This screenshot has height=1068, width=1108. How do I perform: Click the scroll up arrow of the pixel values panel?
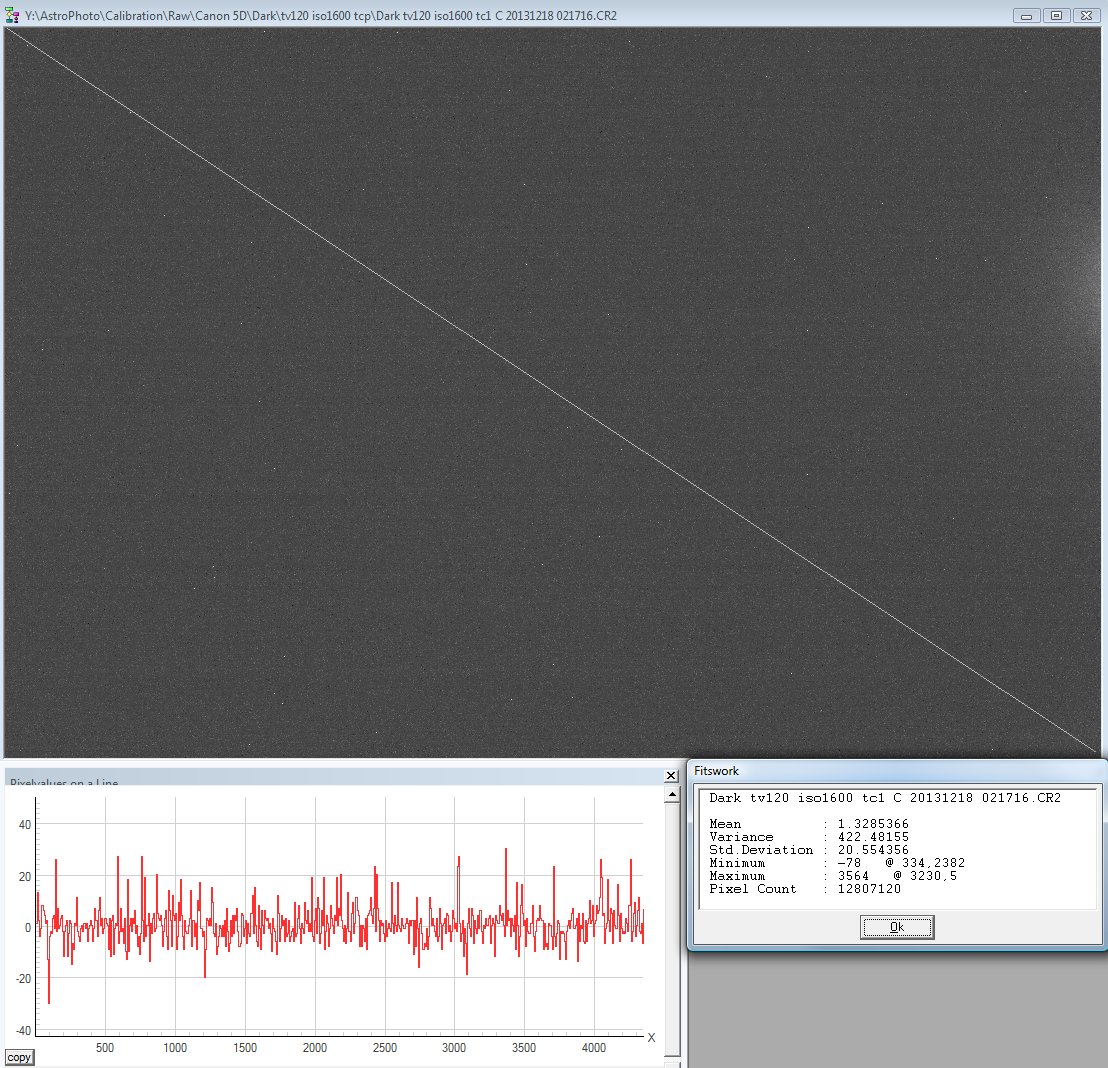(x=672, y=795)
